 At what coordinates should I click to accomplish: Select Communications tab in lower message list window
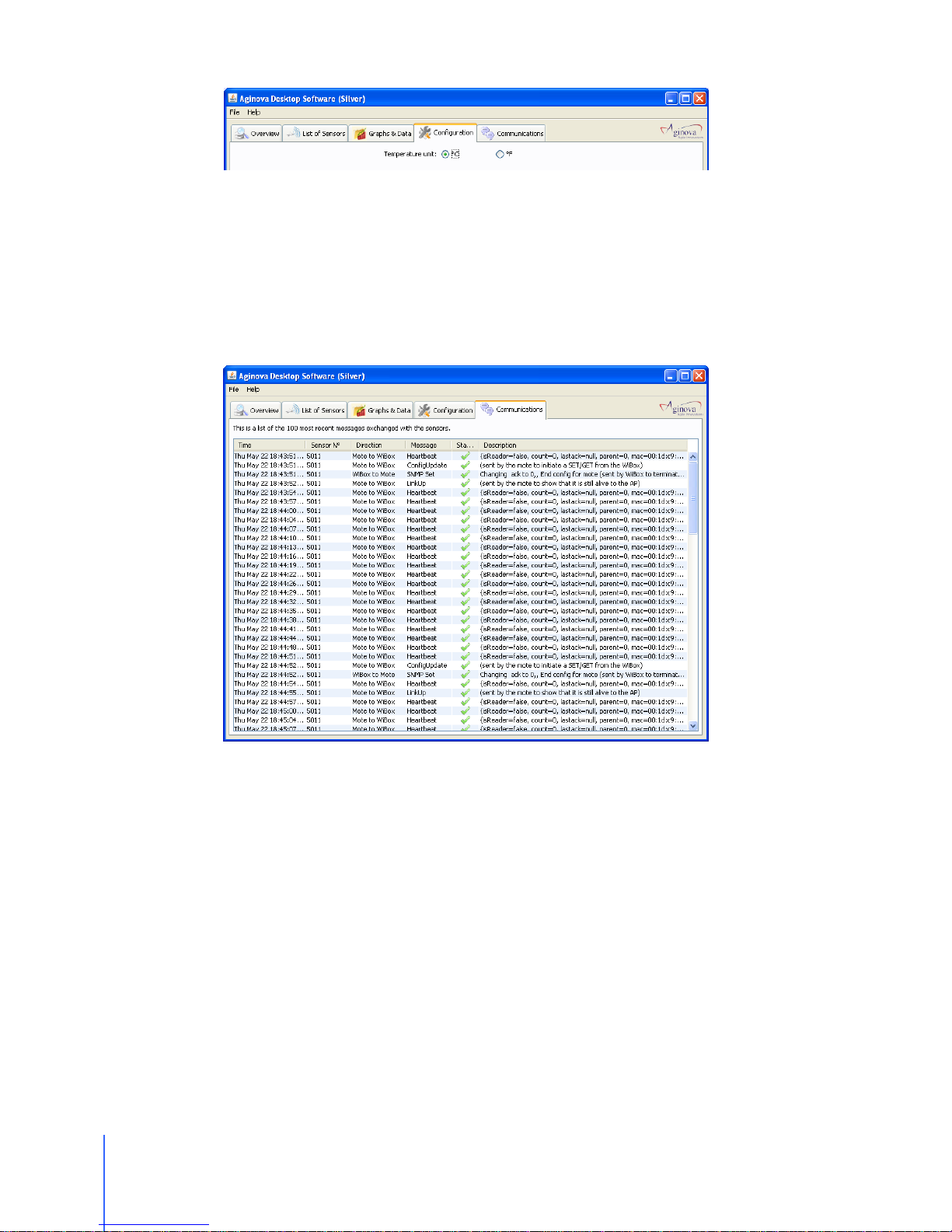pyautogui.click(x=511, y=410)
